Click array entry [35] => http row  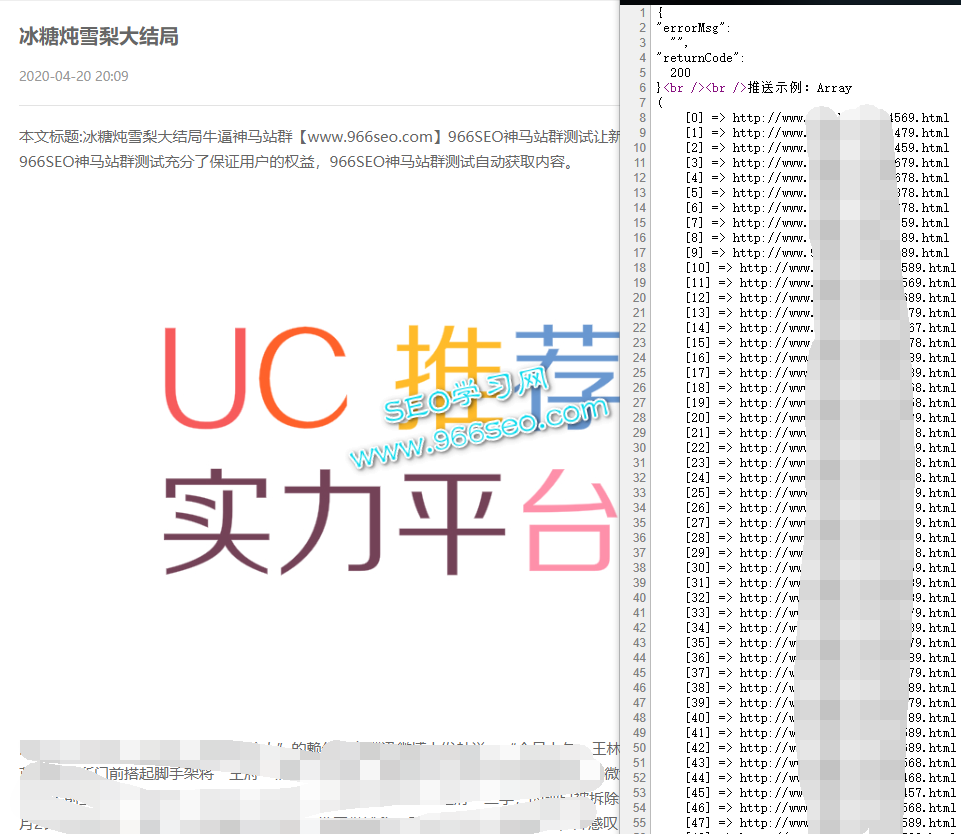(x=820, y=643)
